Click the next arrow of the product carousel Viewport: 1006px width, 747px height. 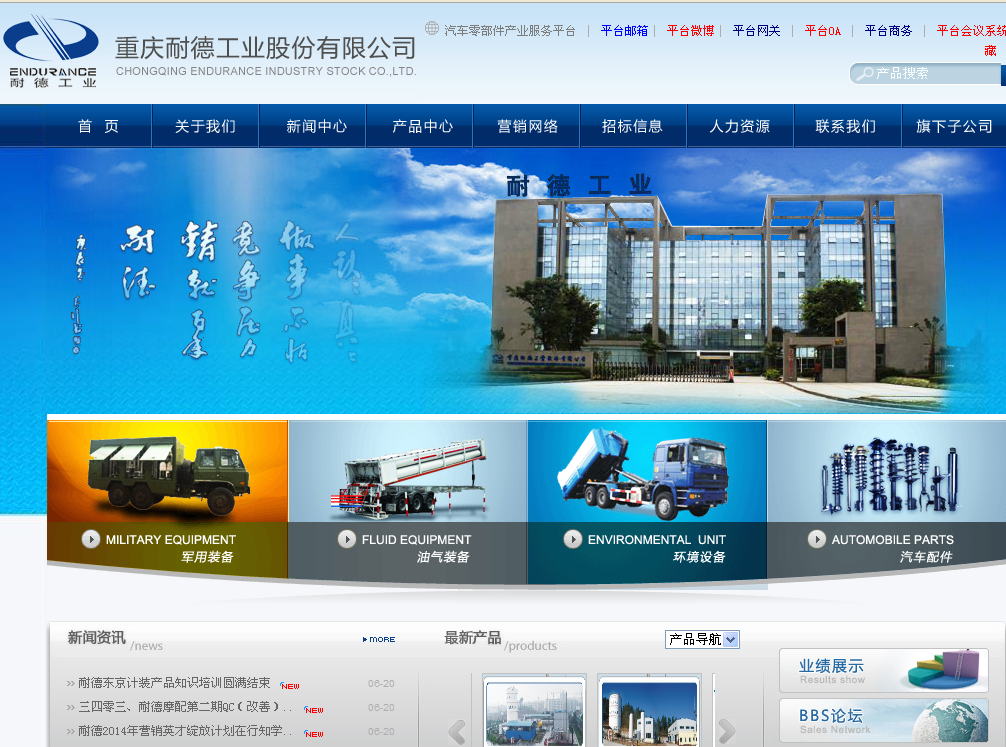pos(726,732)
